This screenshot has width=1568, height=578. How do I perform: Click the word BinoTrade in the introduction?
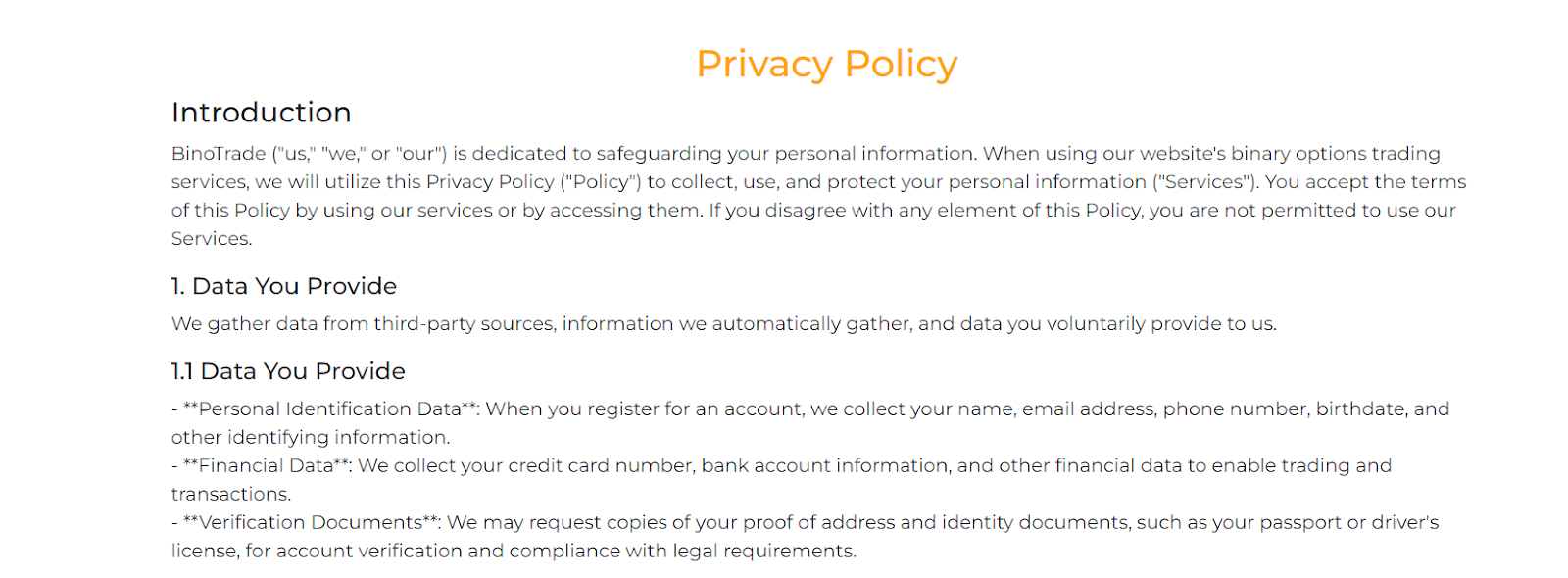click(x=219, y=154)
